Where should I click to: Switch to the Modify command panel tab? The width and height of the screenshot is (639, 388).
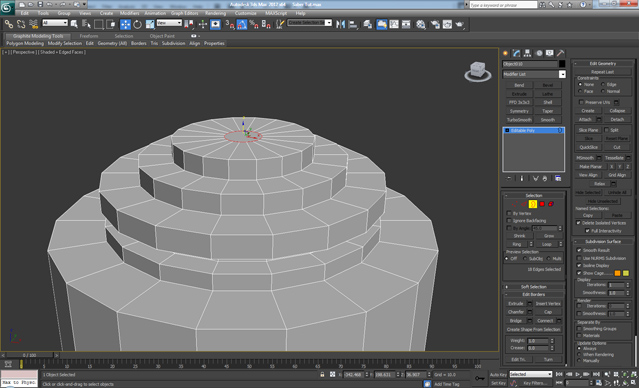point(517,53)
